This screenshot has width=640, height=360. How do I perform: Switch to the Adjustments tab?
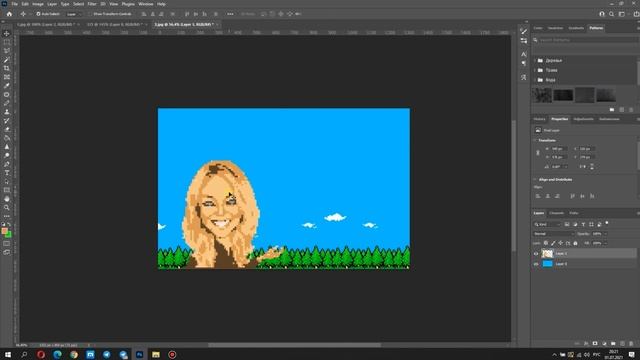pyautogui.click(x=583, y=119)
